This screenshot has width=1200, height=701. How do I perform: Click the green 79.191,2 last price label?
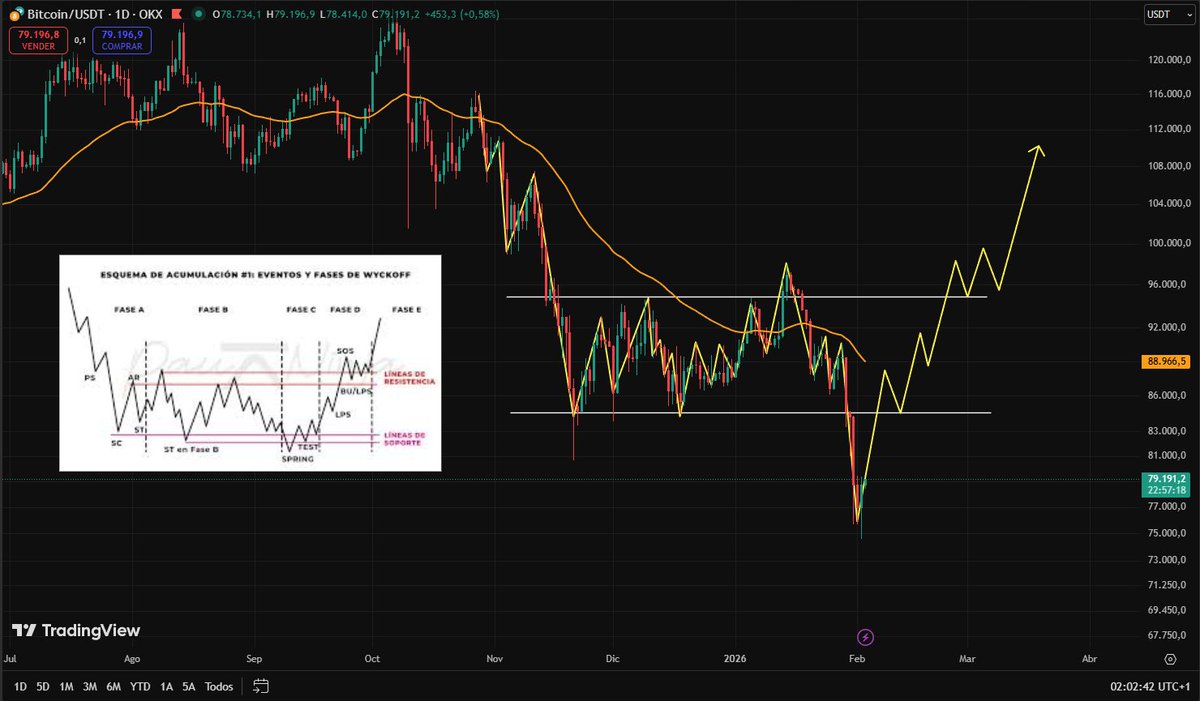pos(1168,484)
